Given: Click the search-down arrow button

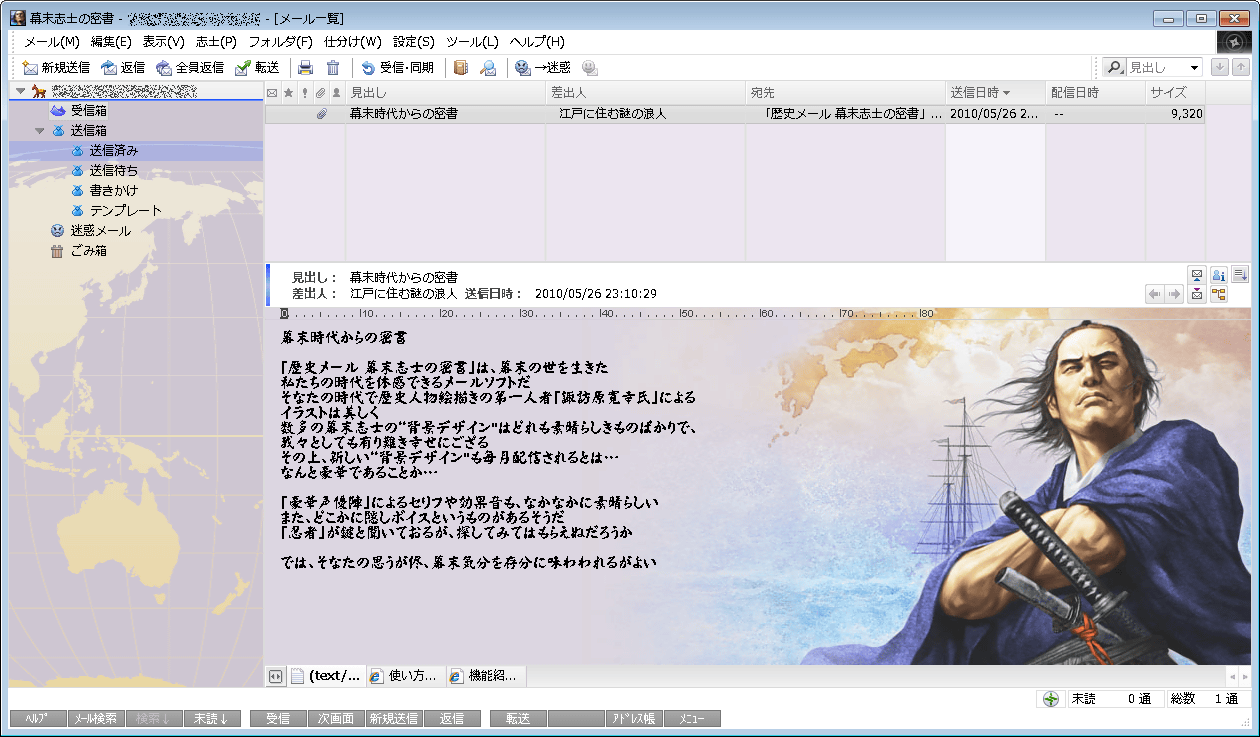Looking at the screenshot, I should click(1219, 67).
